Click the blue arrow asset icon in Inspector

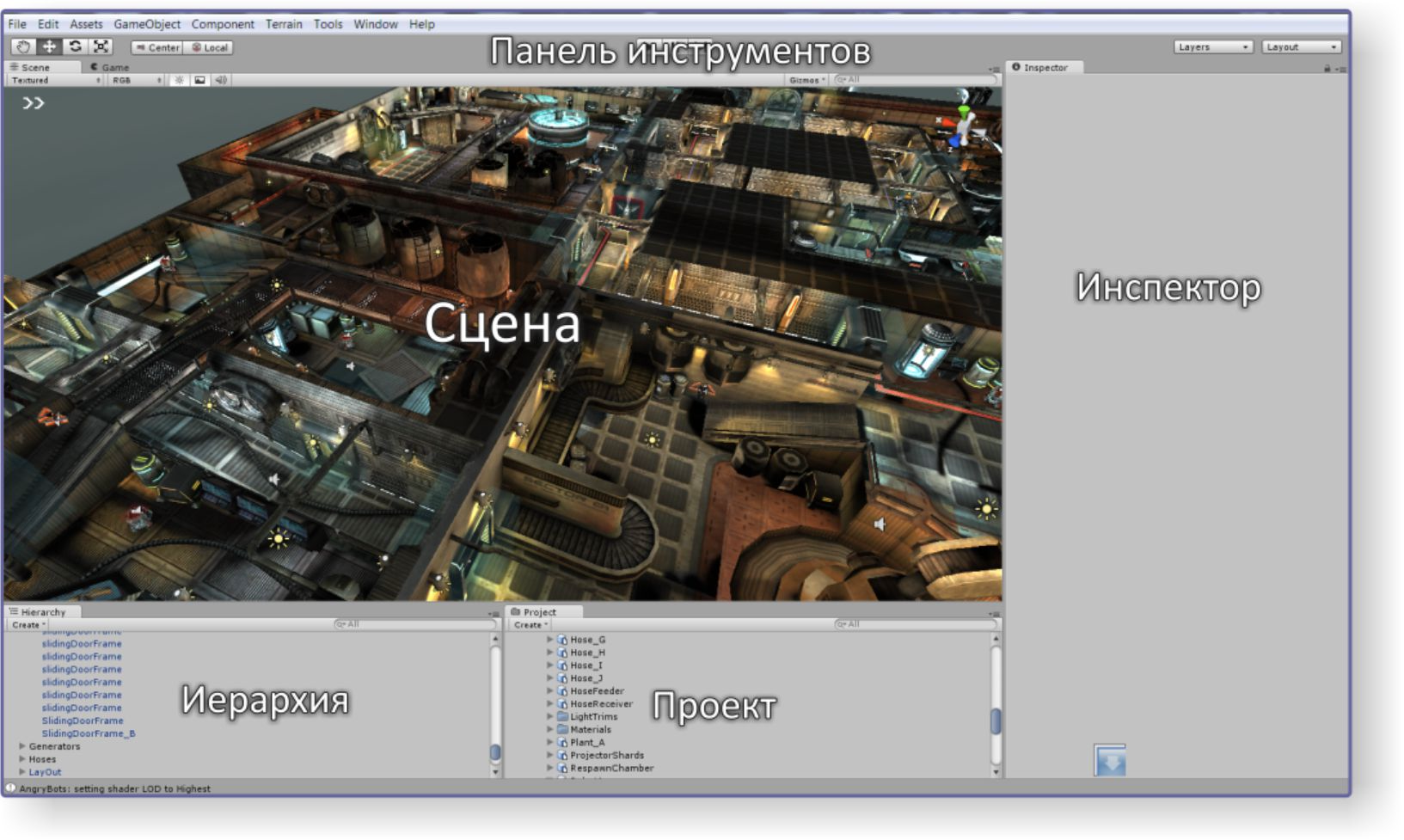pyautogui.click(x=1109, y=761)
